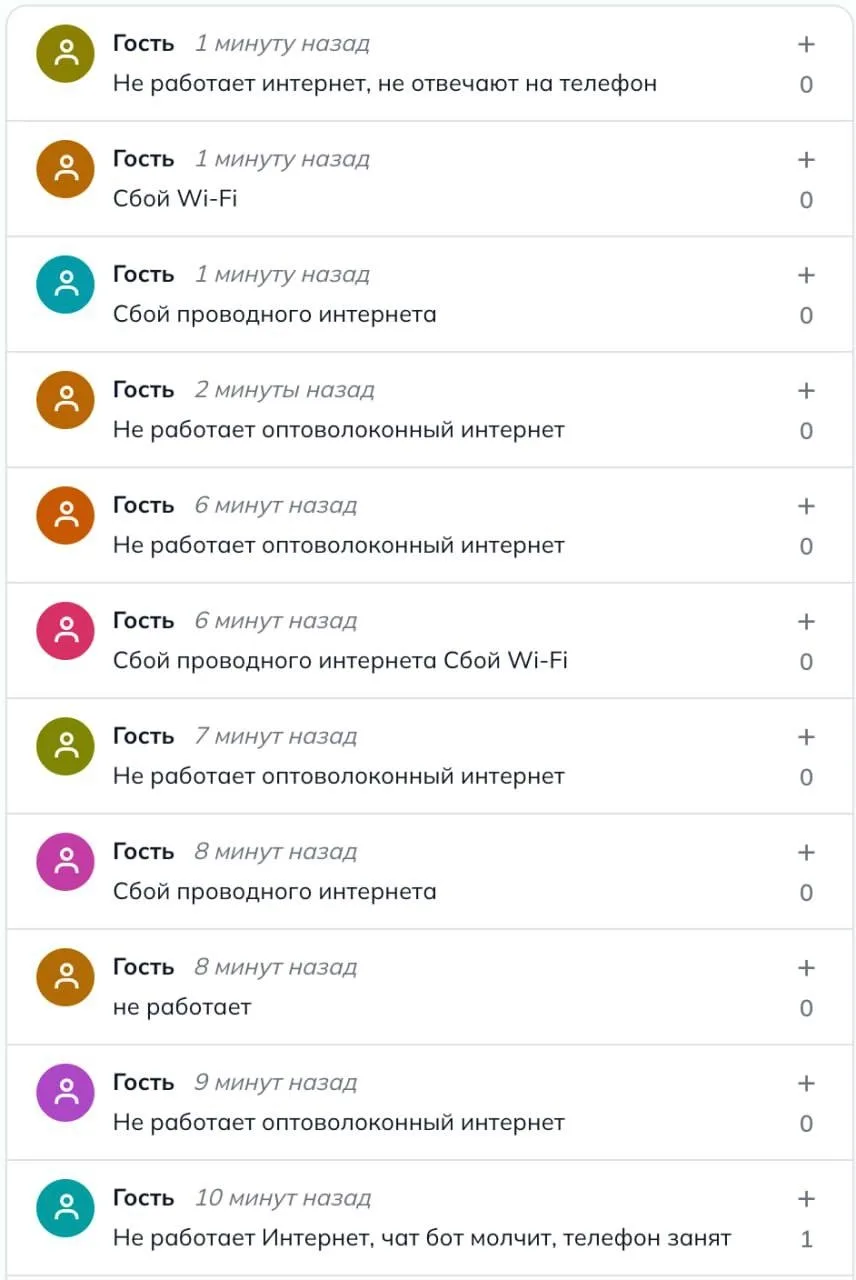Click the plus on the 7 минут назад comment
Image resolution: width=856 pixels, height=1280 pixels.
[806, 737]
